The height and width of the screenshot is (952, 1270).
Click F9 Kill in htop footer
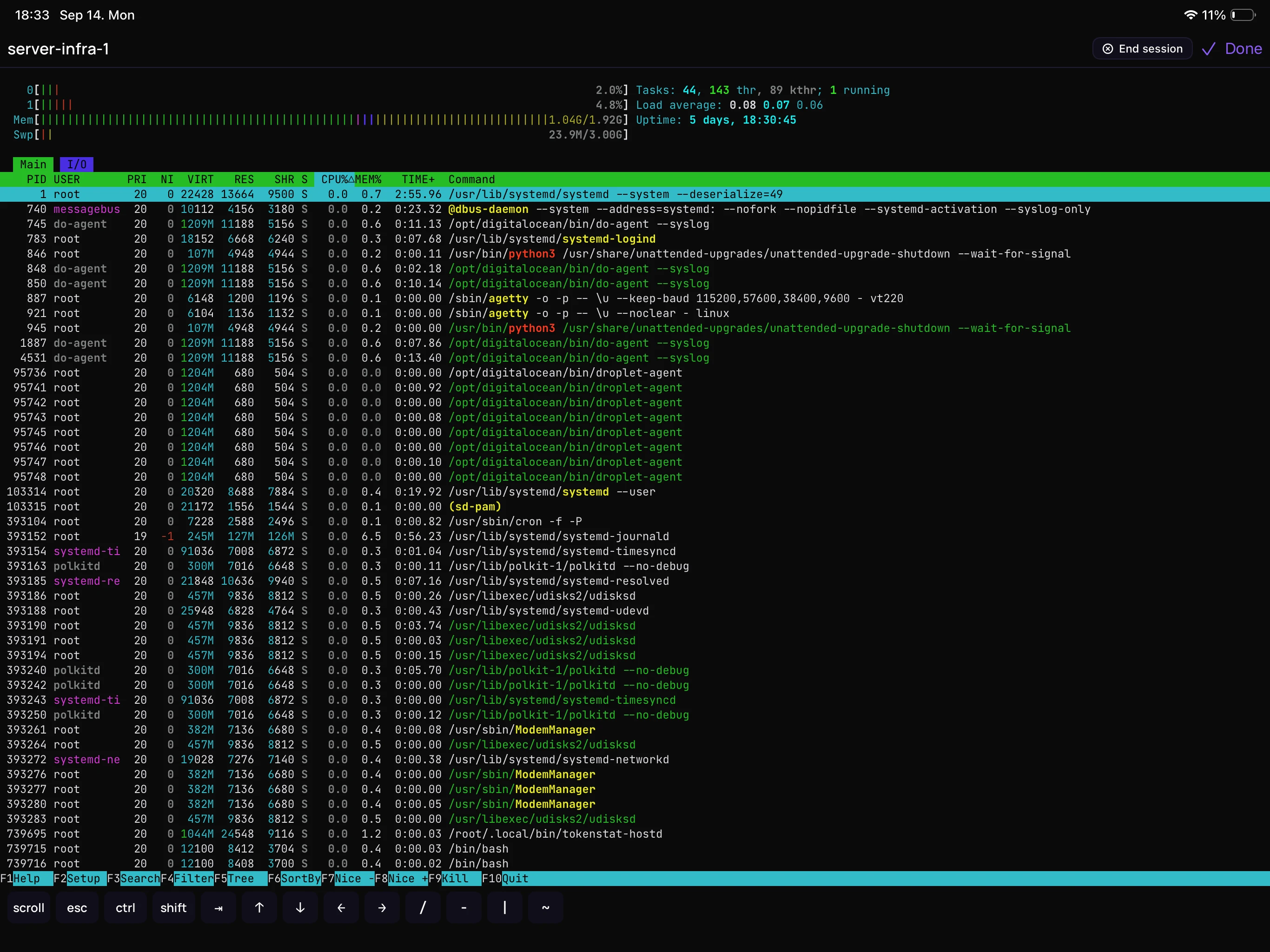tap(455, 879)
